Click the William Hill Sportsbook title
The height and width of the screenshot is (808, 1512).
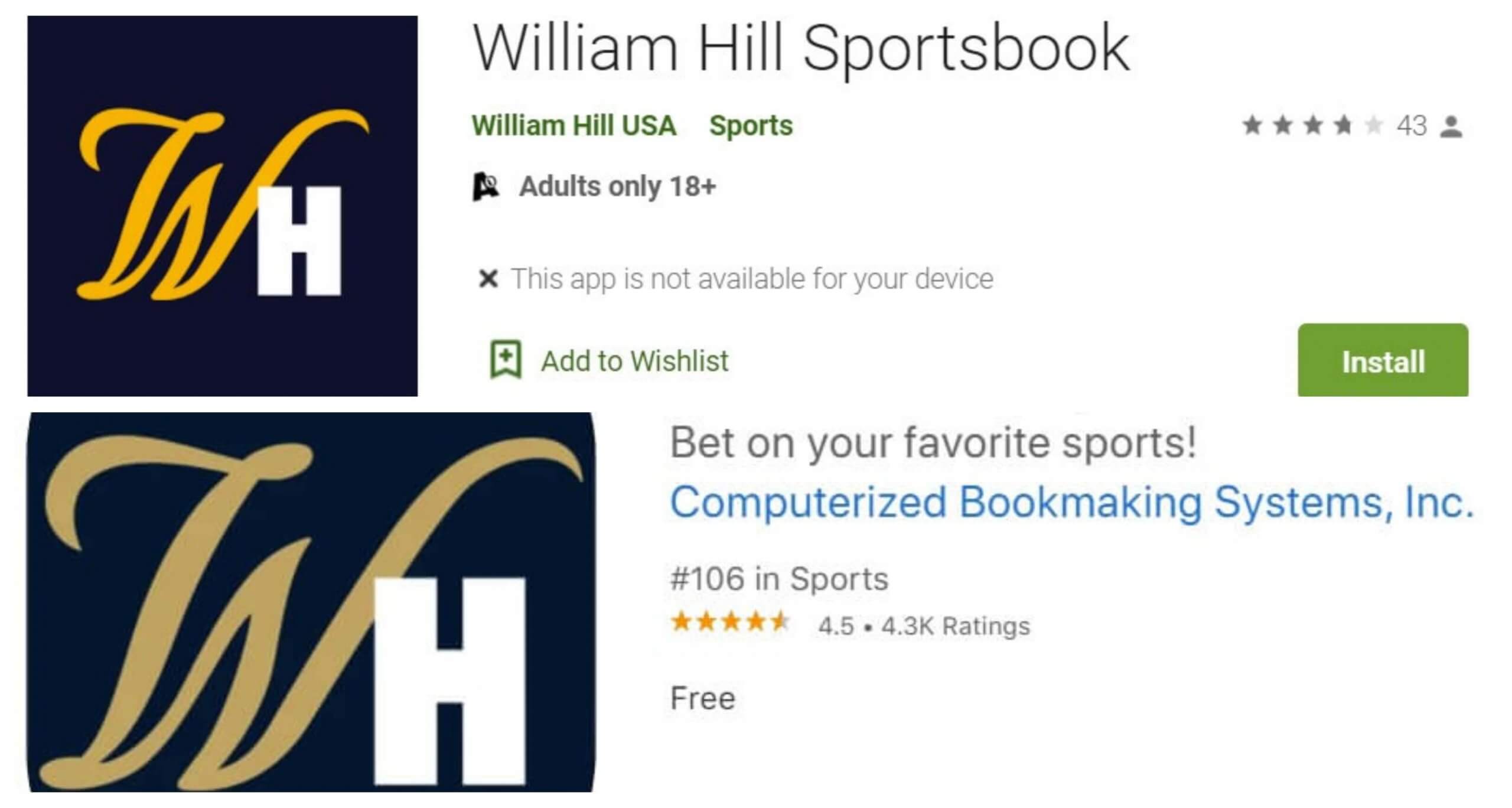point(801,48)
